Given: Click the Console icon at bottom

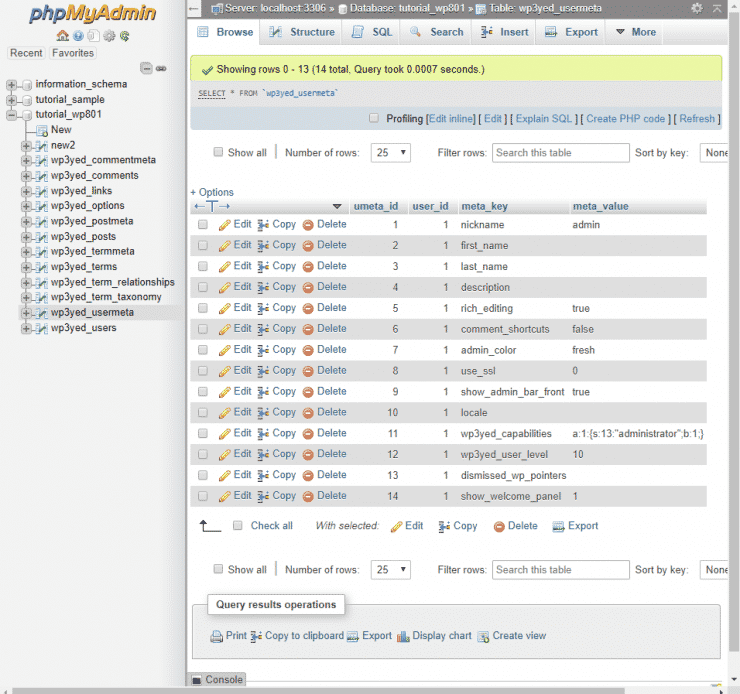Looking at the screenshot, I should tap(196, 680).
